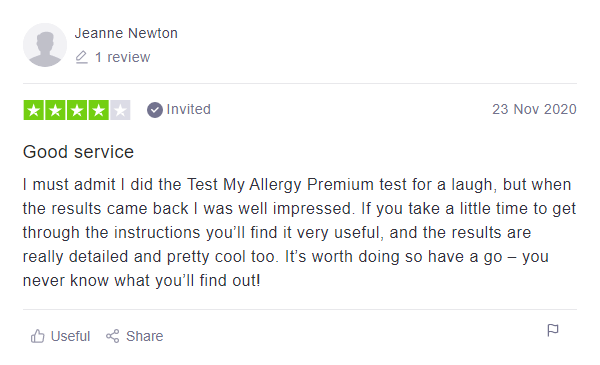Flag this review with the flag icon

pyautogui.click(x=553, y=330)
